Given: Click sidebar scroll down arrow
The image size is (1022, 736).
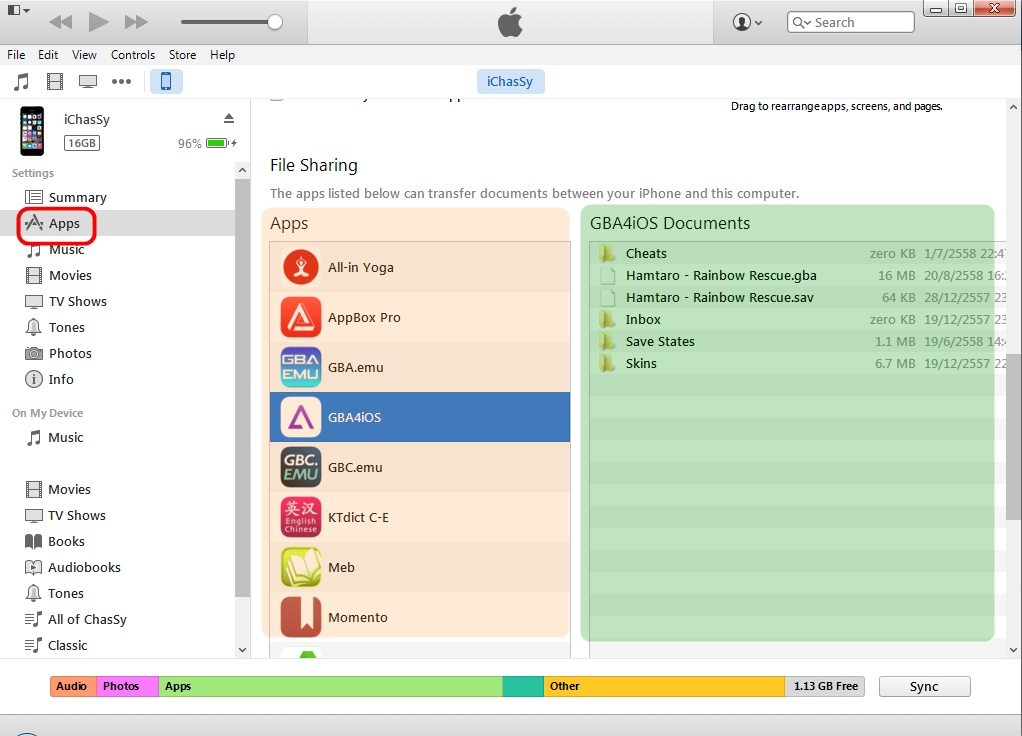Looking at the screenshot, I should [x=242, y=650].
